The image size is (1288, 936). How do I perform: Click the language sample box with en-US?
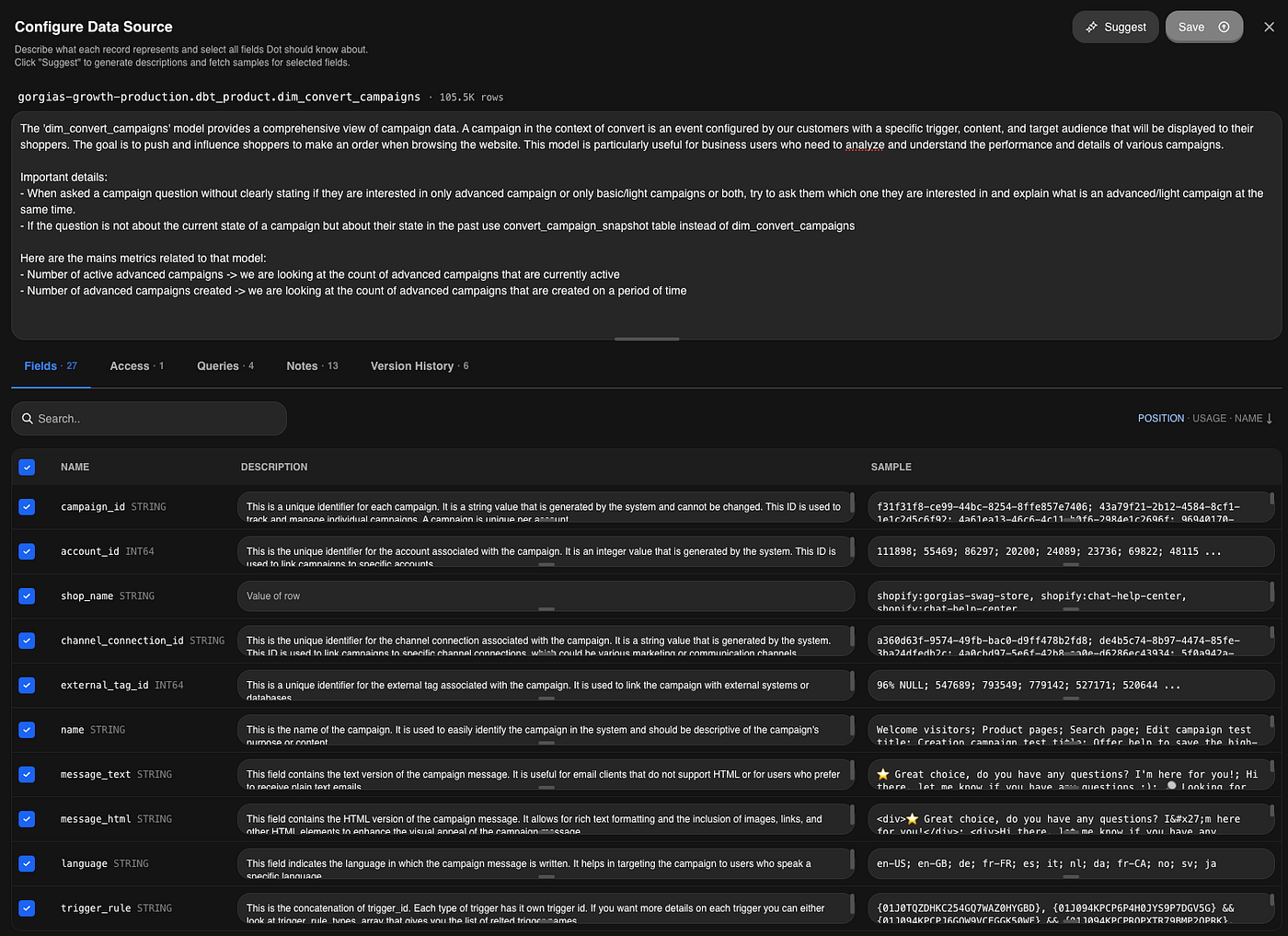point(1071,864)
